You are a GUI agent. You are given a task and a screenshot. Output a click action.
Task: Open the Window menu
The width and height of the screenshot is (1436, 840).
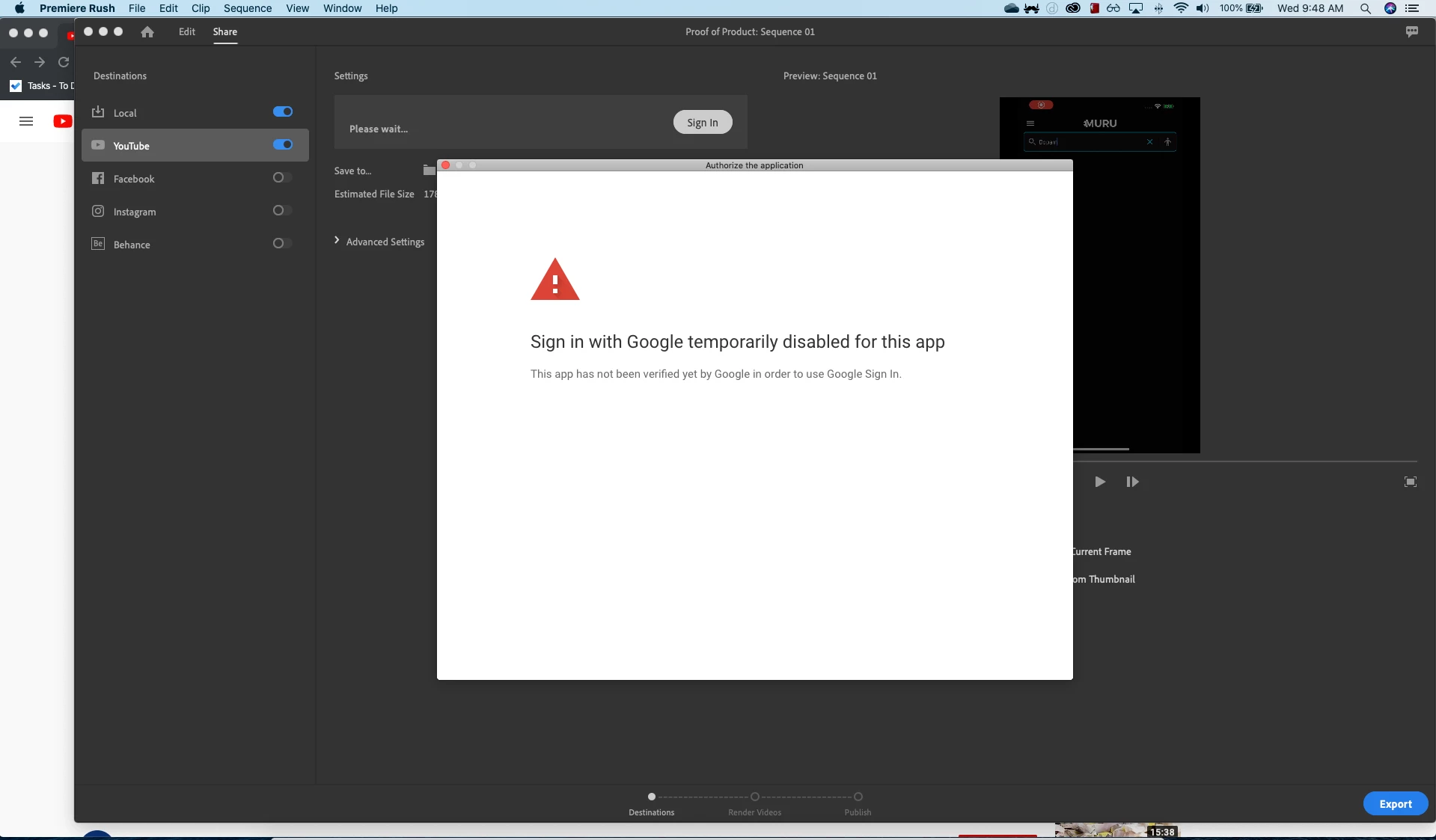(x=343, y=8)
